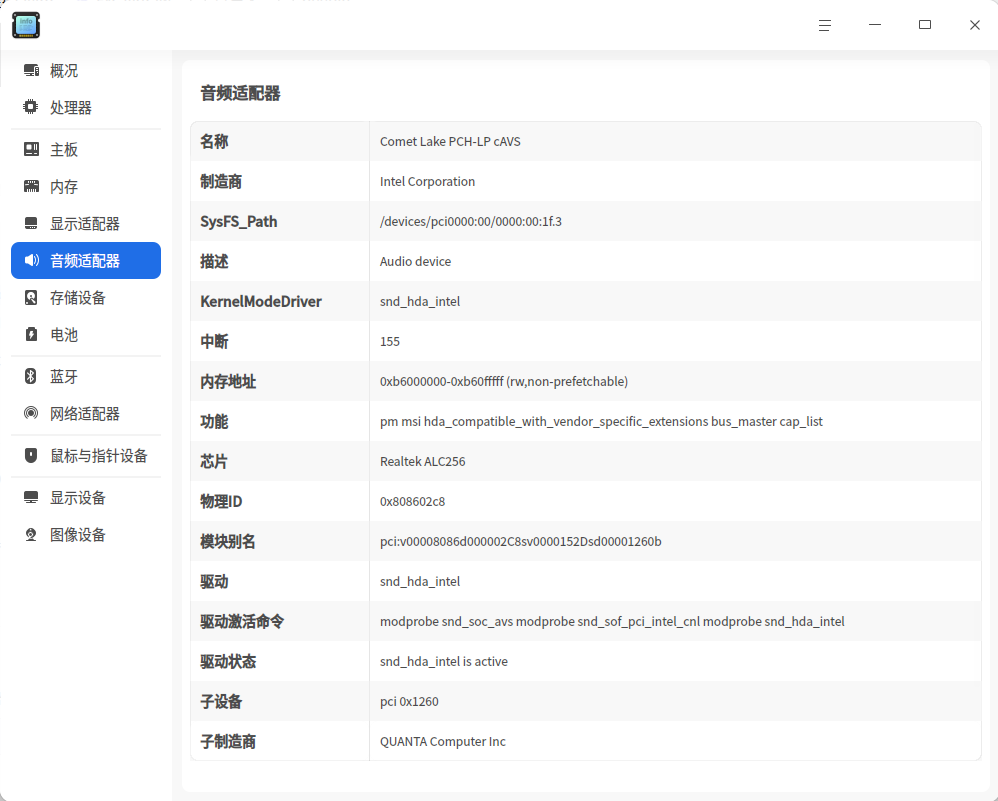Click the Realtek ALC256 chip value
Viewport: 998px width, 801px height.
423,461
